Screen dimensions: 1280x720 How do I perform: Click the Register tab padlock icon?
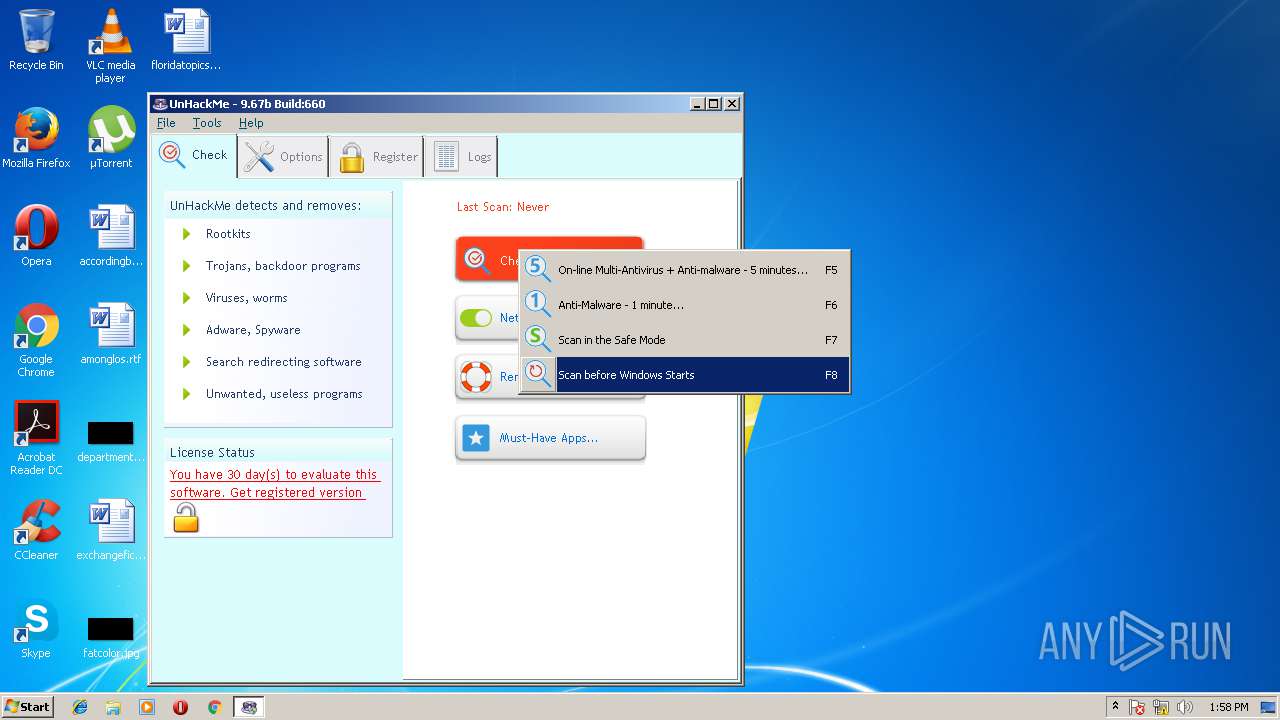(x=351, y=157)
